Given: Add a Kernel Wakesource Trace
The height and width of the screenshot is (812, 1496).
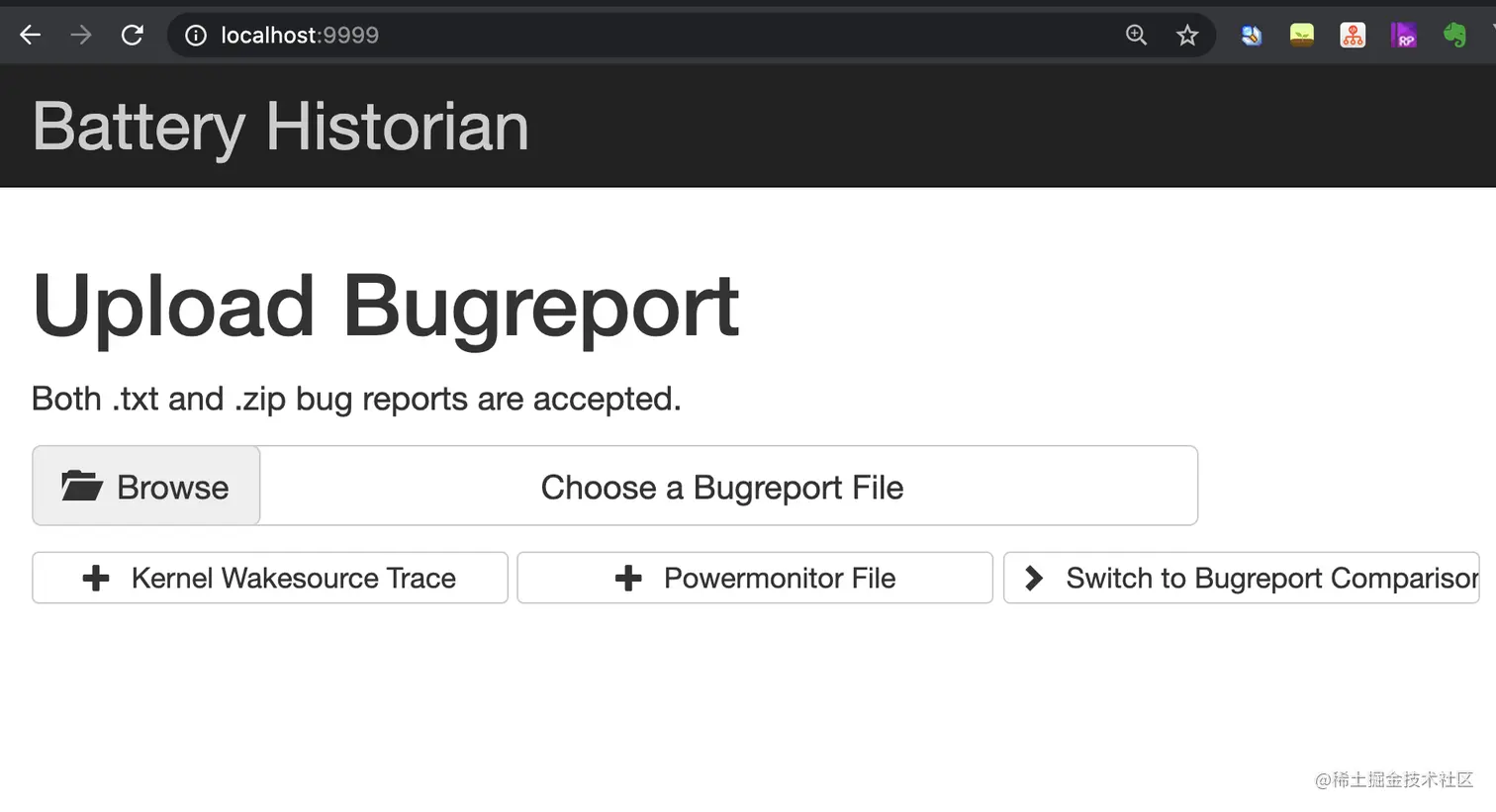Looking at the screenshot, I should [270, 578].
